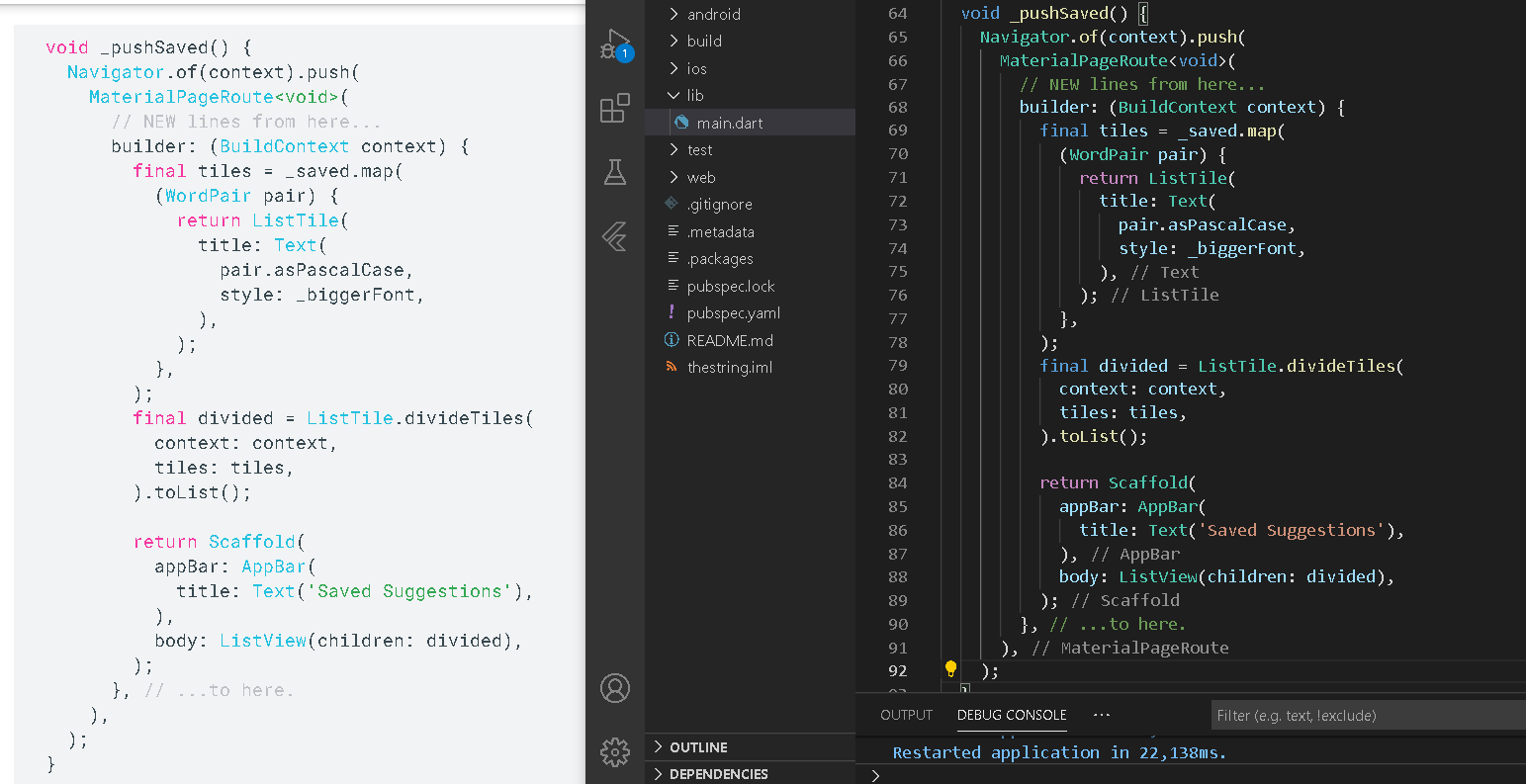The image size is (1526, 784).
Task: Expand the build folder chevron
Action: point(673,41)
